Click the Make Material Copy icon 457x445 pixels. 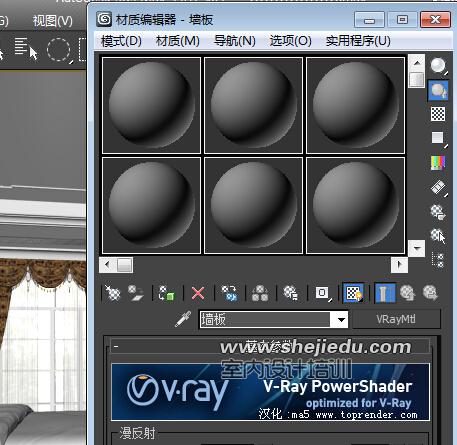(229, 293)
